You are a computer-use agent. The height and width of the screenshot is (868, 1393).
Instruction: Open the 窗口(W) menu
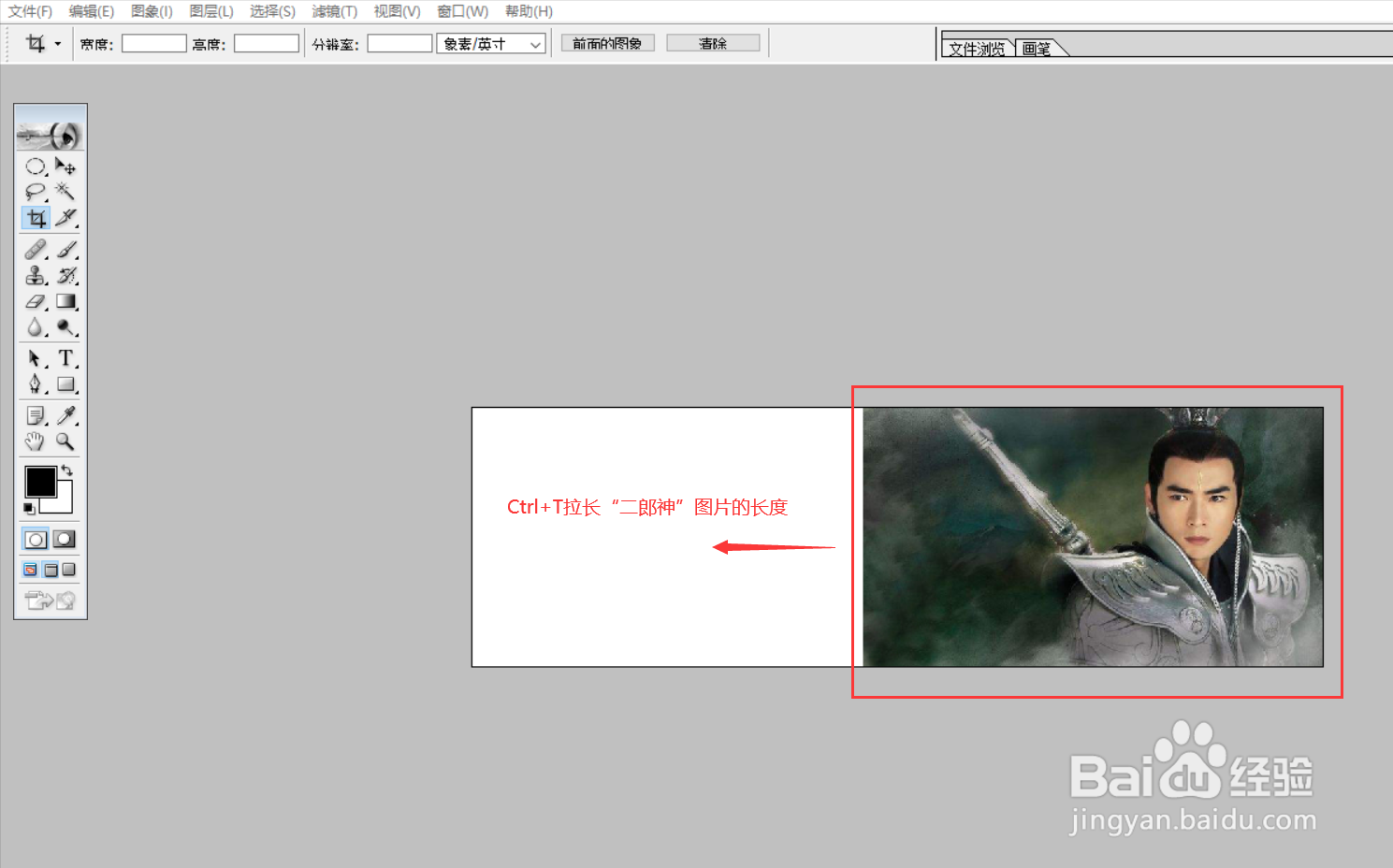463,11
